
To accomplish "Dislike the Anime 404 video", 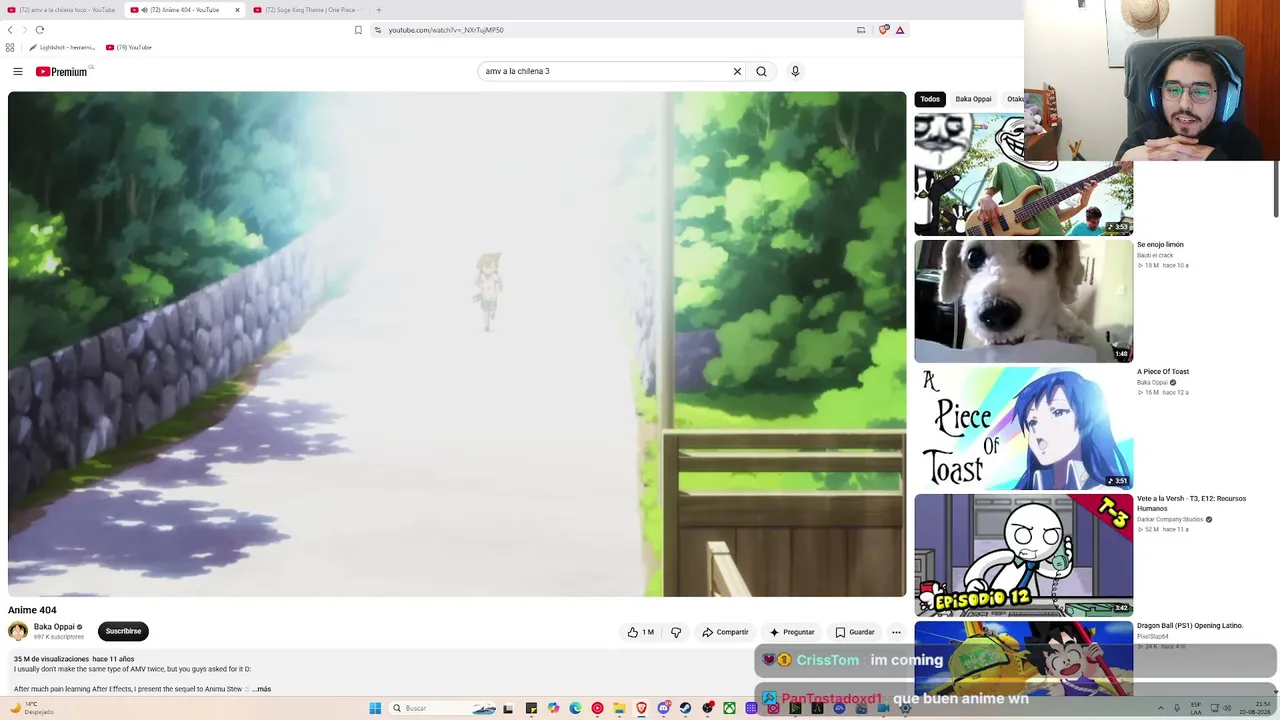I will pos(676,632).
